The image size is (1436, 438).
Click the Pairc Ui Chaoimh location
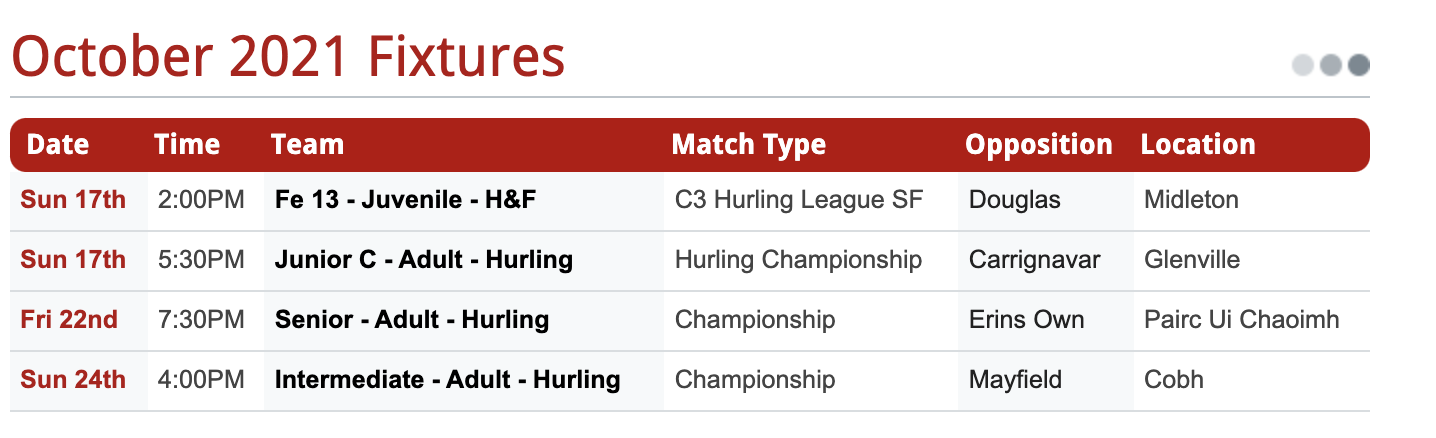click(1241, 320)
